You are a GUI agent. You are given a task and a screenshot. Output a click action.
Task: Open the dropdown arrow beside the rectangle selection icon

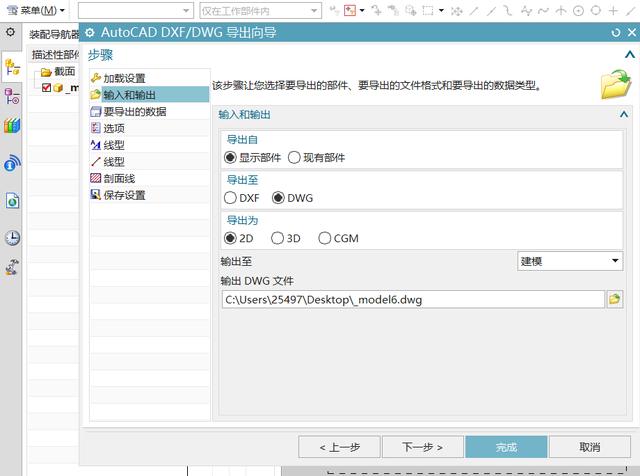[441, 11]
